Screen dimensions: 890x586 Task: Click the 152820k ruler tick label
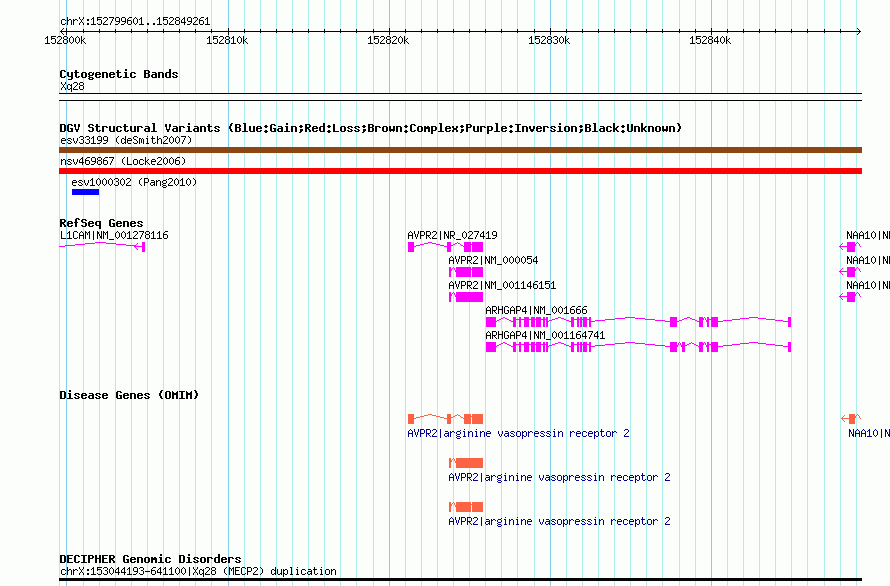[388, 40]
